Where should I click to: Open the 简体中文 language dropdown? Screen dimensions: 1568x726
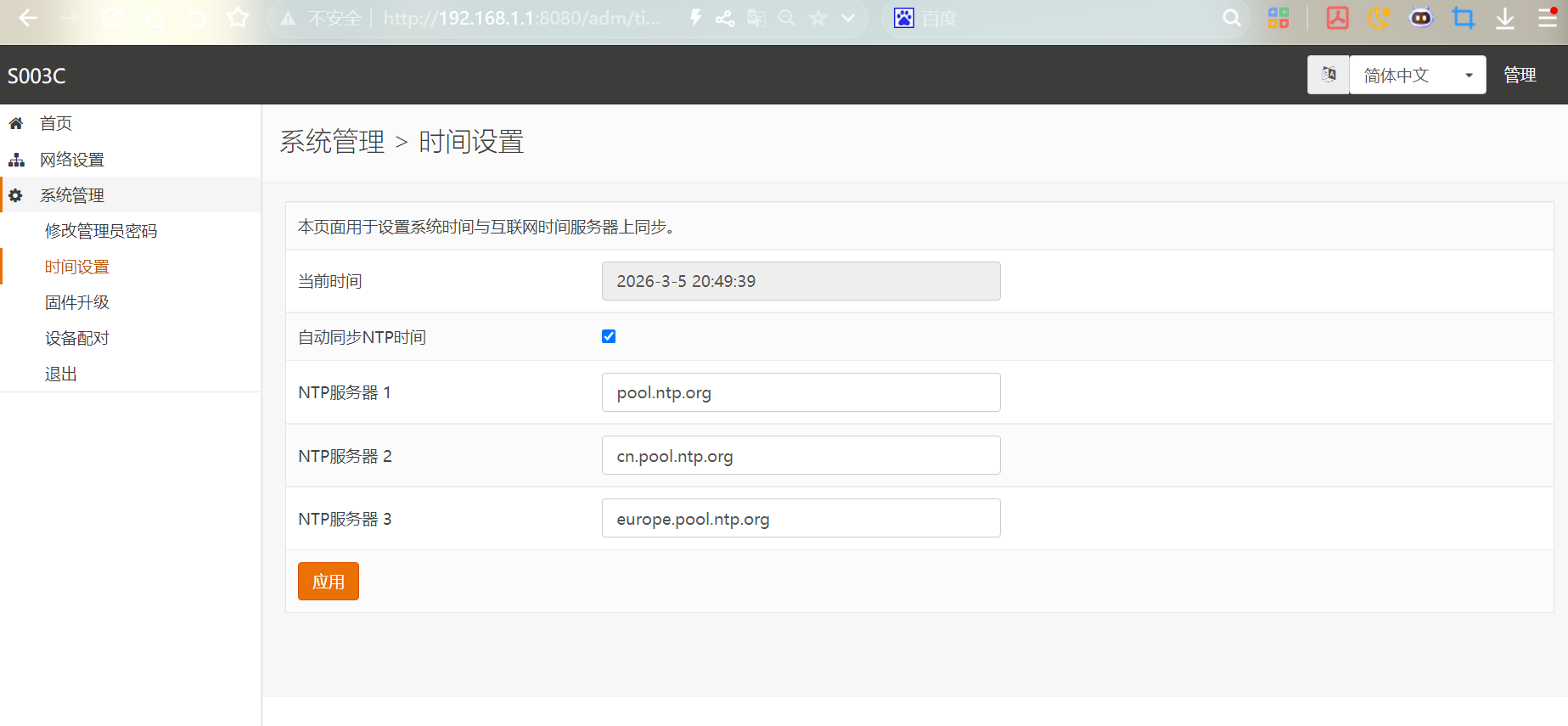[1417, 75]
